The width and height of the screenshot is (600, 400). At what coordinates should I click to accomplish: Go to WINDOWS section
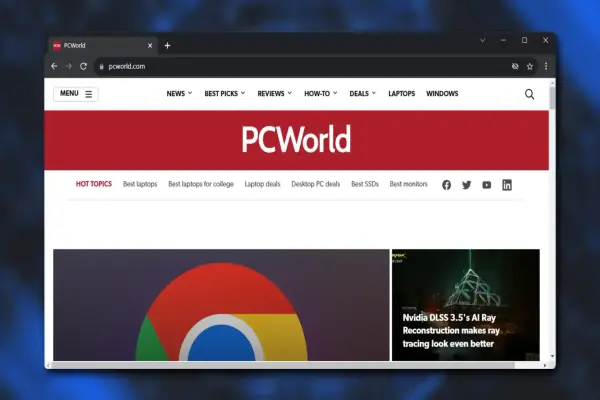442,93
